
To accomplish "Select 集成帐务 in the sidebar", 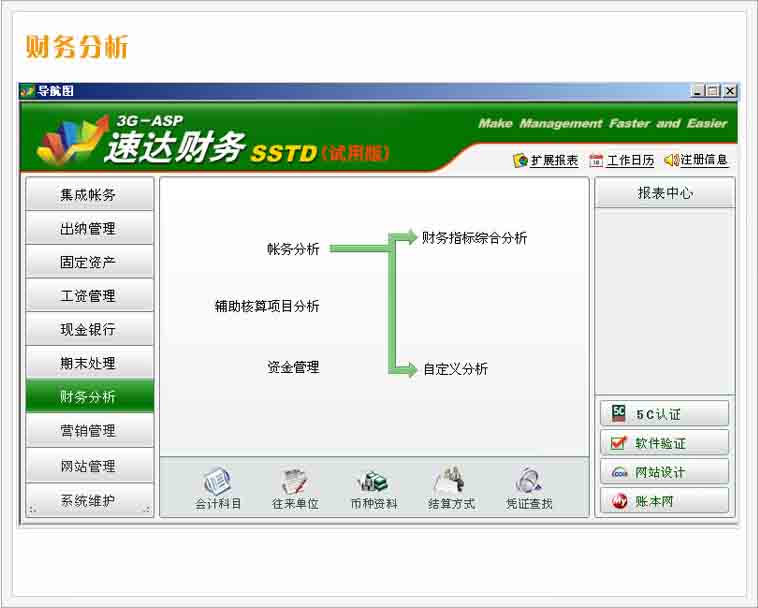I will click(x=89, y=195).
